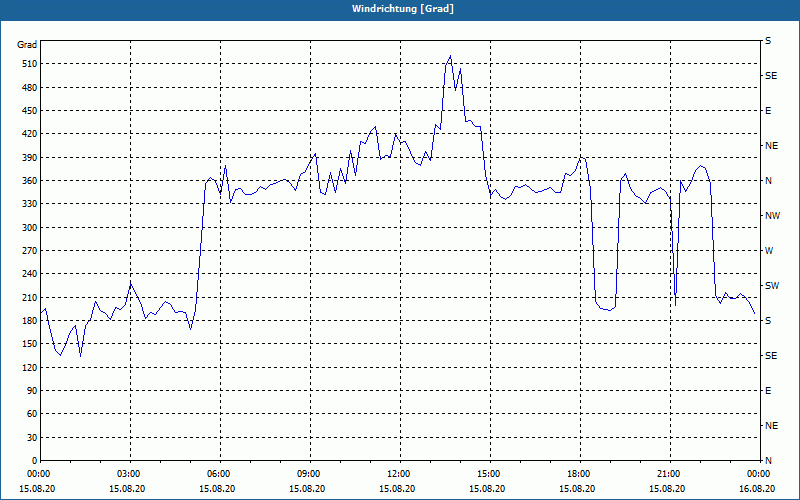Click the 'Grad' unit label on the axis
The height and width of the screenshot is (500, 800).
click(27, 45)
